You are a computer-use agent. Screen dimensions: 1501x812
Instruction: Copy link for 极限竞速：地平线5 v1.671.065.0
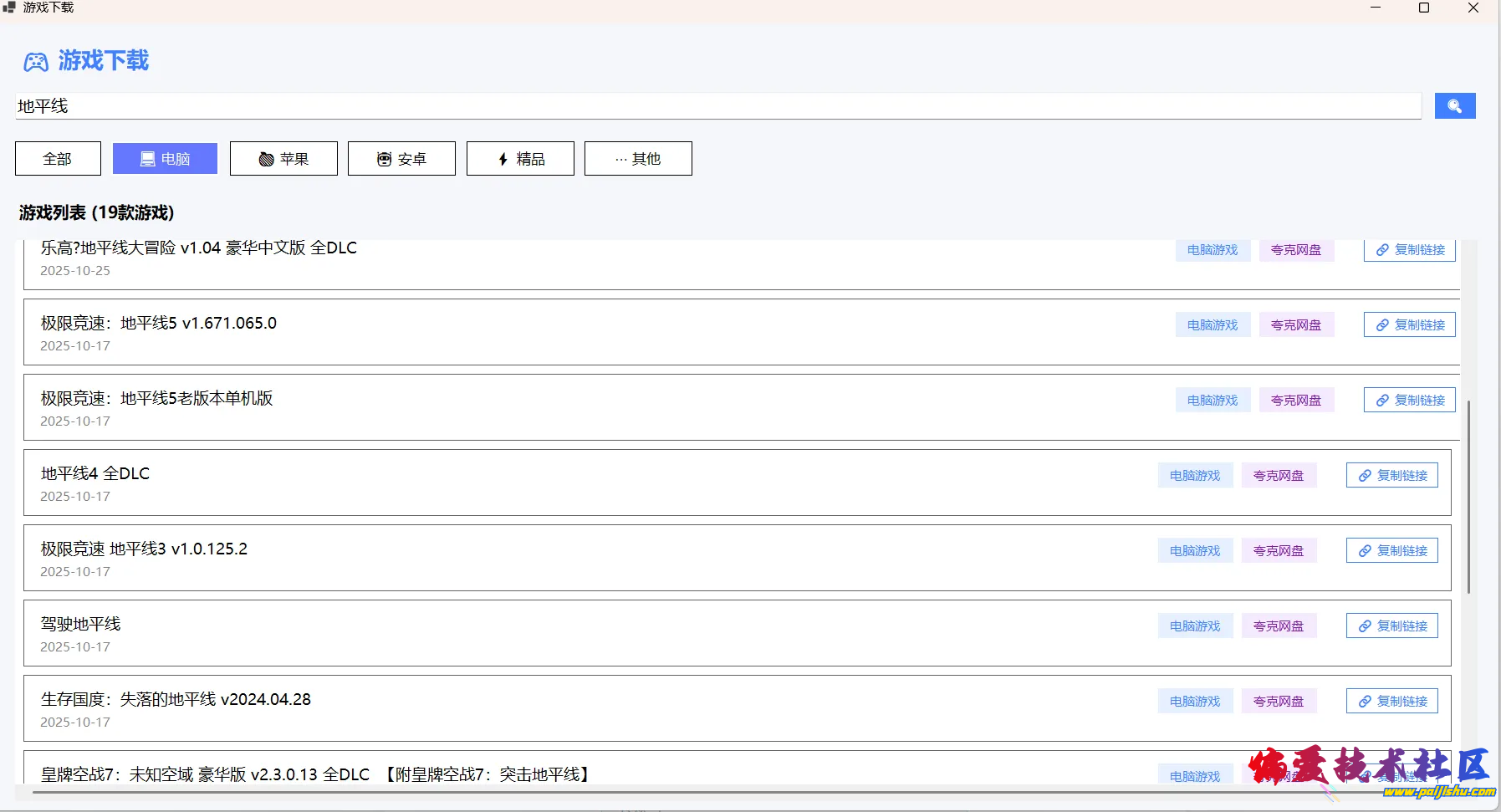click(x=1409, y=325)
